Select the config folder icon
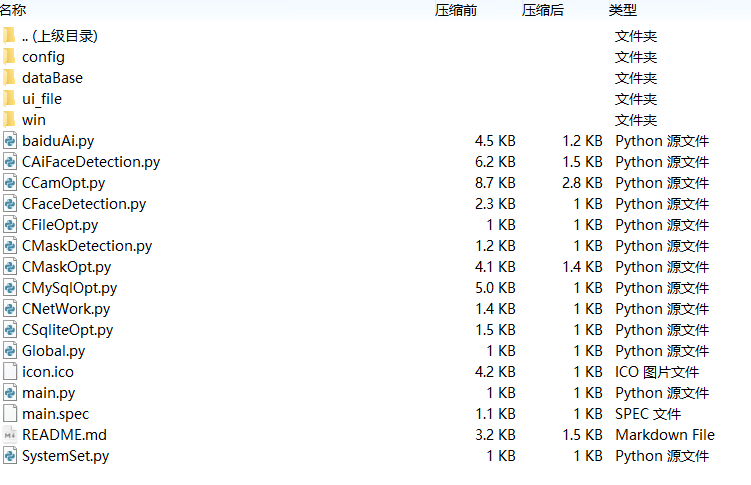 (9, 56)
